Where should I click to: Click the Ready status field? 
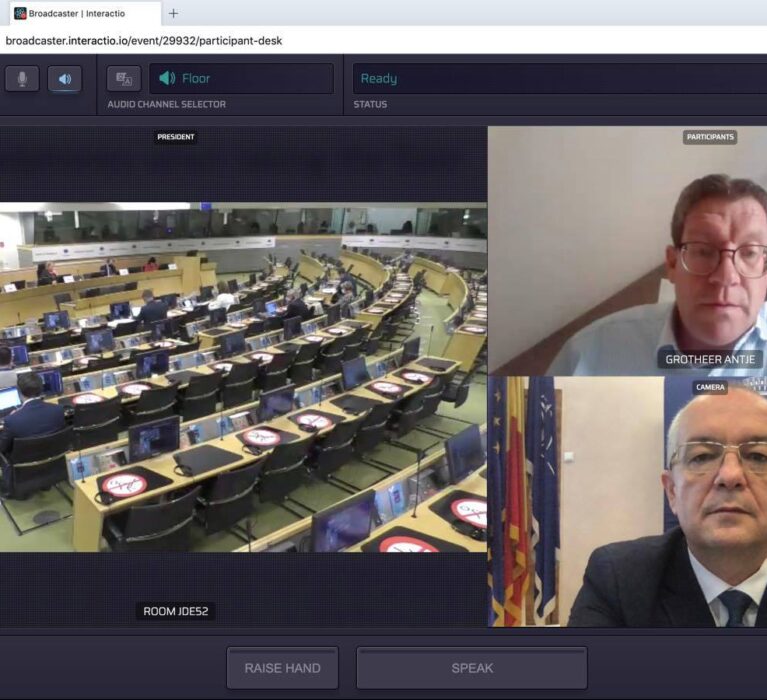(559, 79)
